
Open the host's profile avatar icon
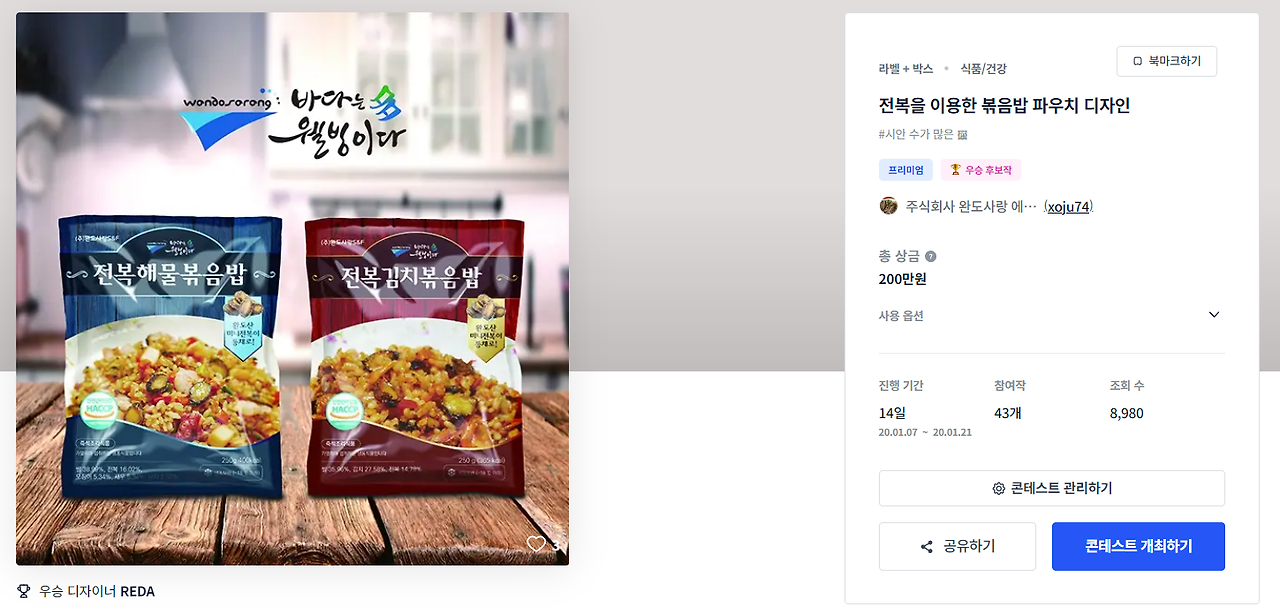[888, 206]
